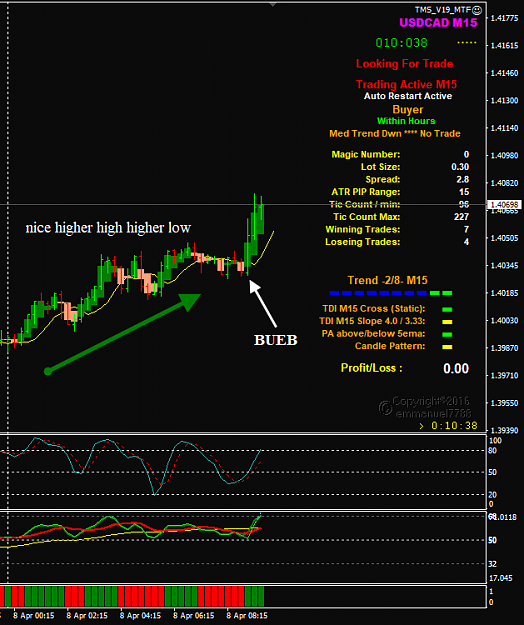Click the blue and green trend strength bar

tap(391, 293)
